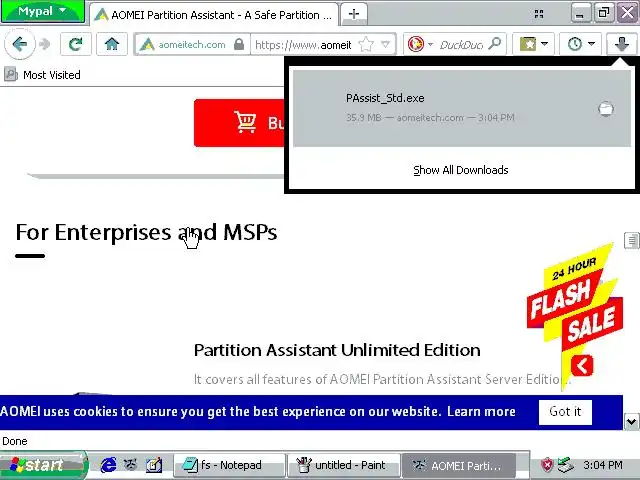Switch to untitled - Paint window

pos(343,465)
